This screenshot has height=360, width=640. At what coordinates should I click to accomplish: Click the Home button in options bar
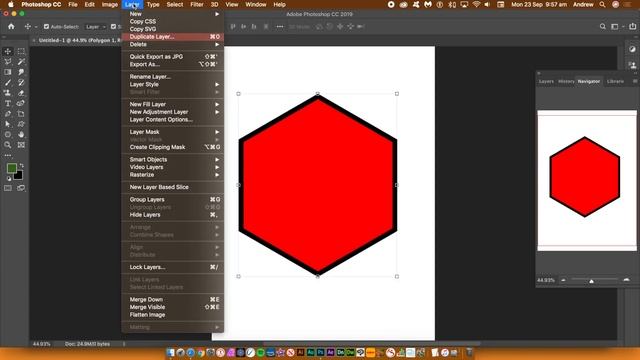[x=11, y=27]
